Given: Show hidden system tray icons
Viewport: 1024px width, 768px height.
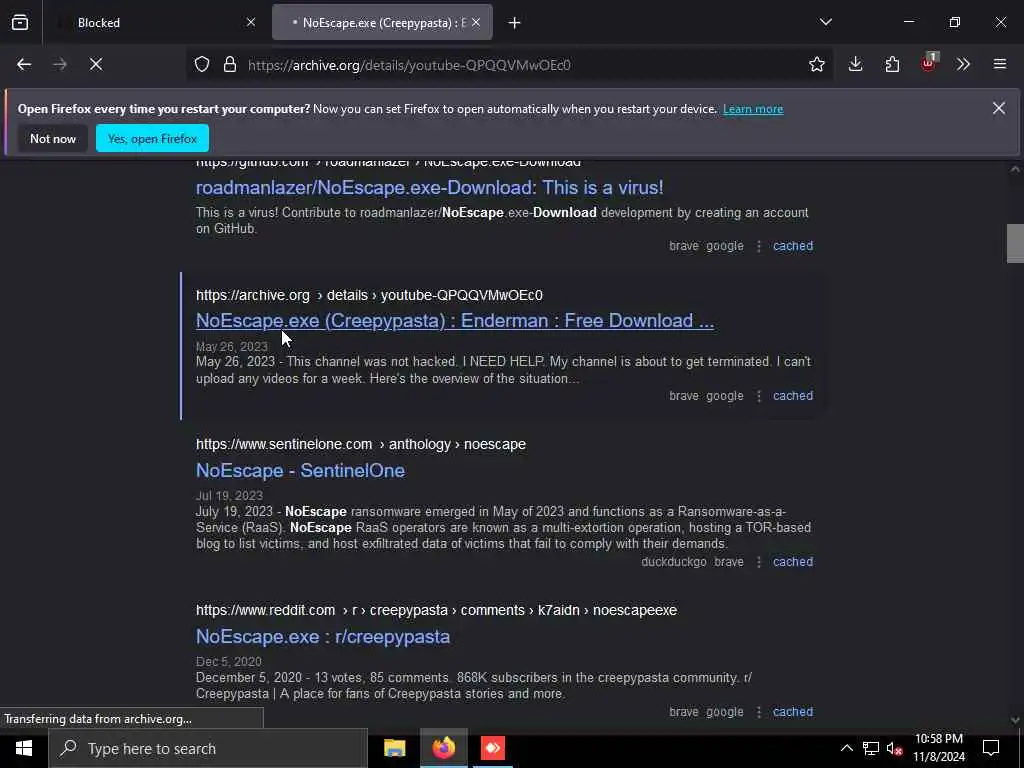Looking at the screenshot, I should (x=846, y=748).
